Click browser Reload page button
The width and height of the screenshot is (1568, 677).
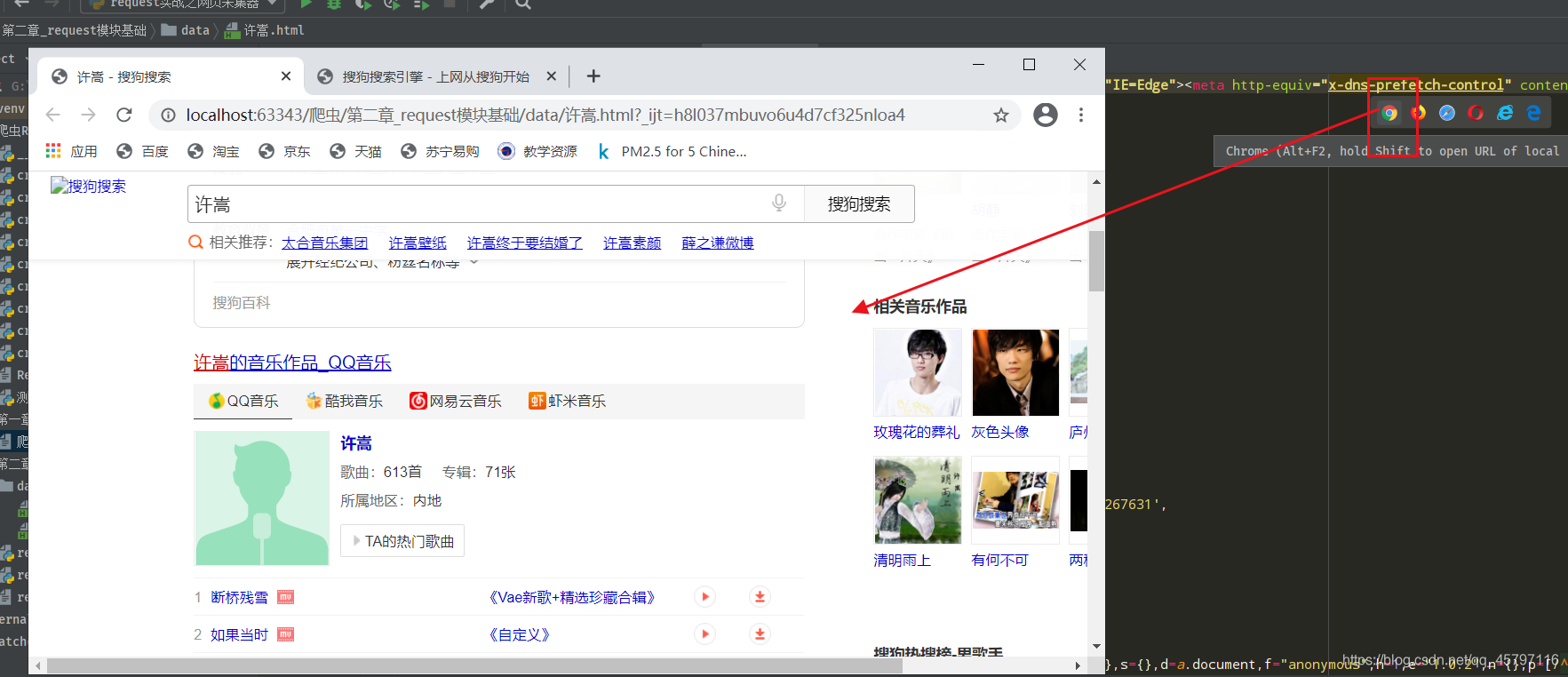click(x=124, y=115)
